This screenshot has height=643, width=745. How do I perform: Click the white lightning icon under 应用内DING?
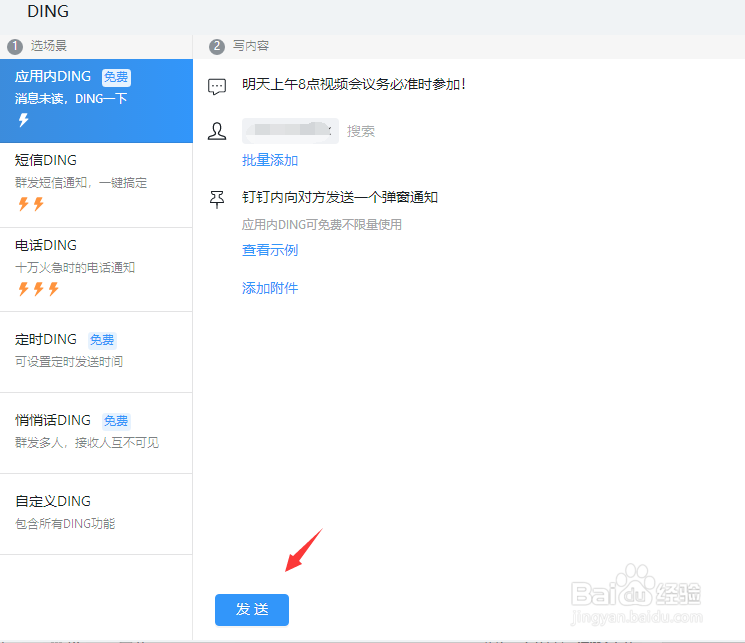click(23, 120)
